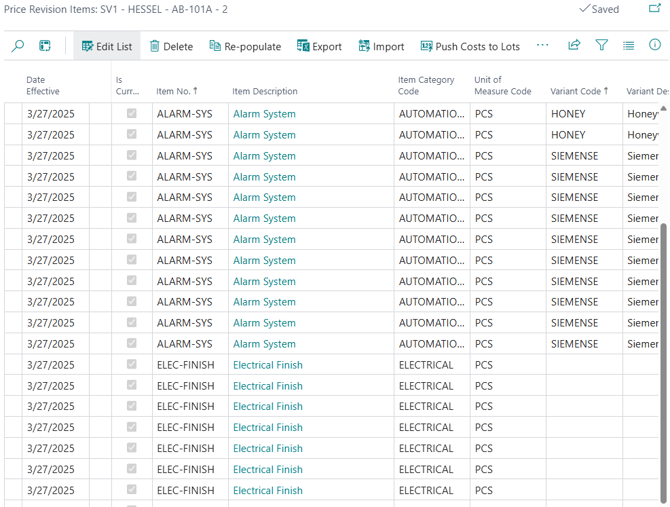Click the Saved status indicator
The height and width of the screenshot is (507, 670).
click(x=599, y=9)
